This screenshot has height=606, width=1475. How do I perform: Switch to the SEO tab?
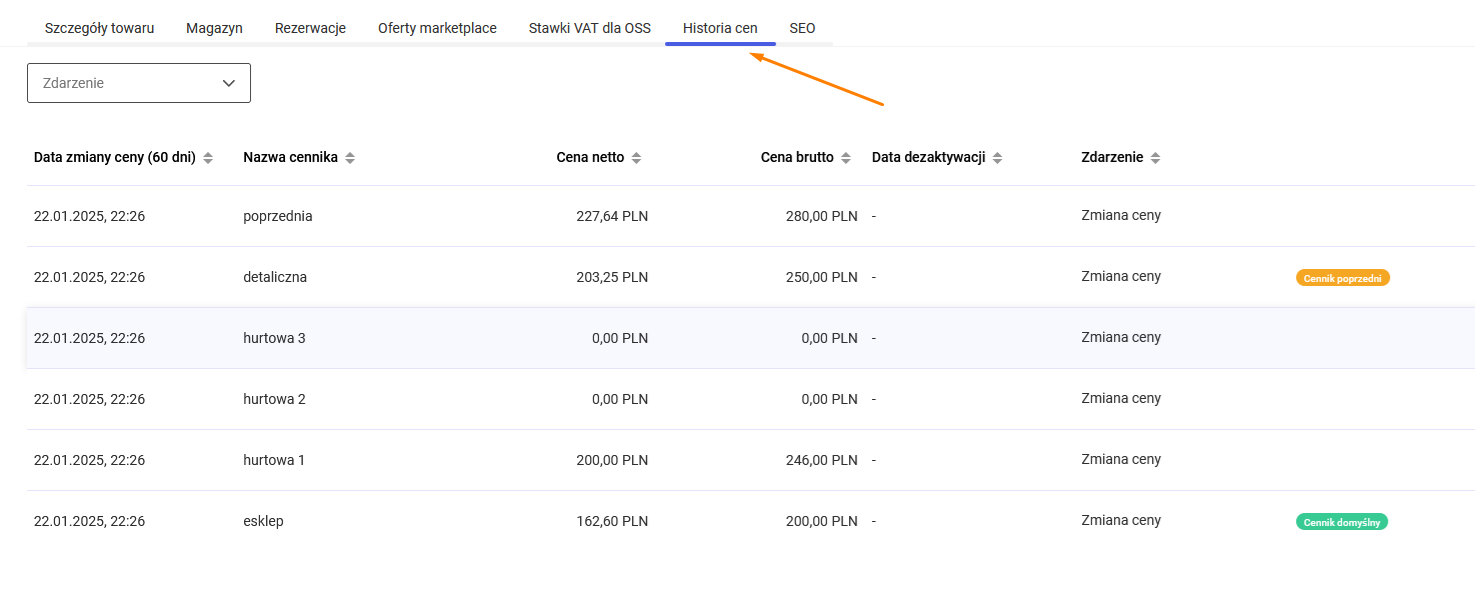[802, 28]
